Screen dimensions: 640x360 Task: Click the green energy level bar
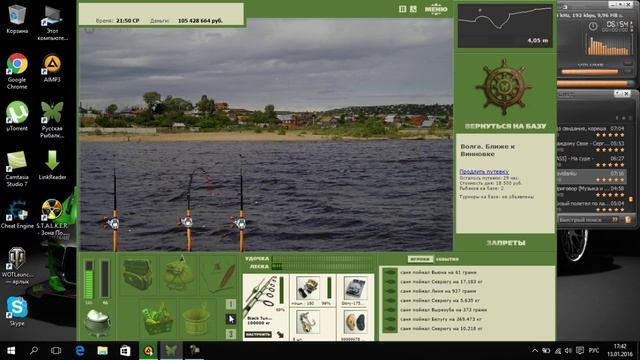pyautogui.click(x=89, y=279)
